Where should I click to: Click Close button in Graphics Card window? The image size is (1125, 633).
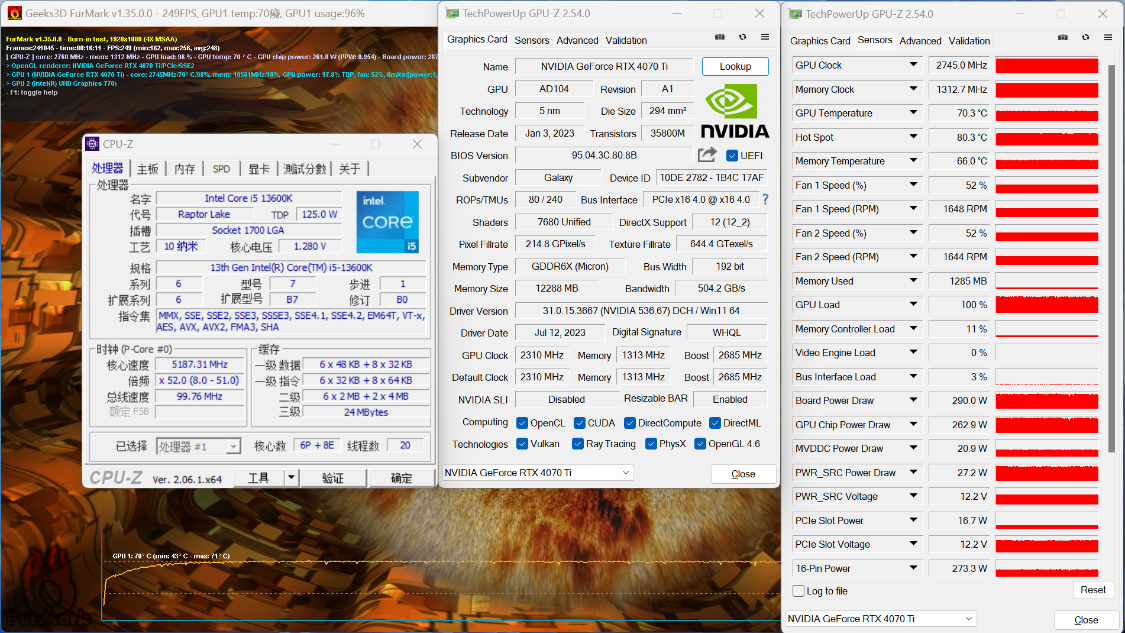coord(743,474)
